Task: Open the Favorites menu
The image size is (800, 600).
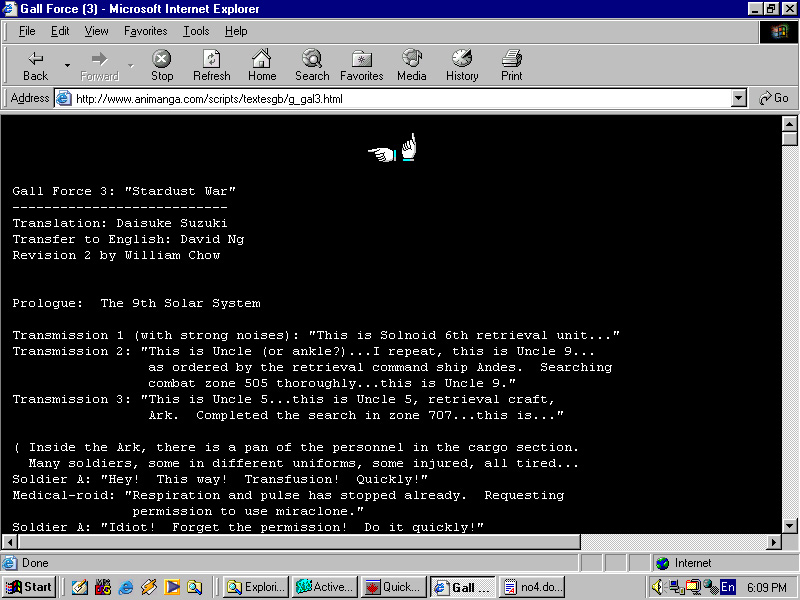Action: coord(145,31)
